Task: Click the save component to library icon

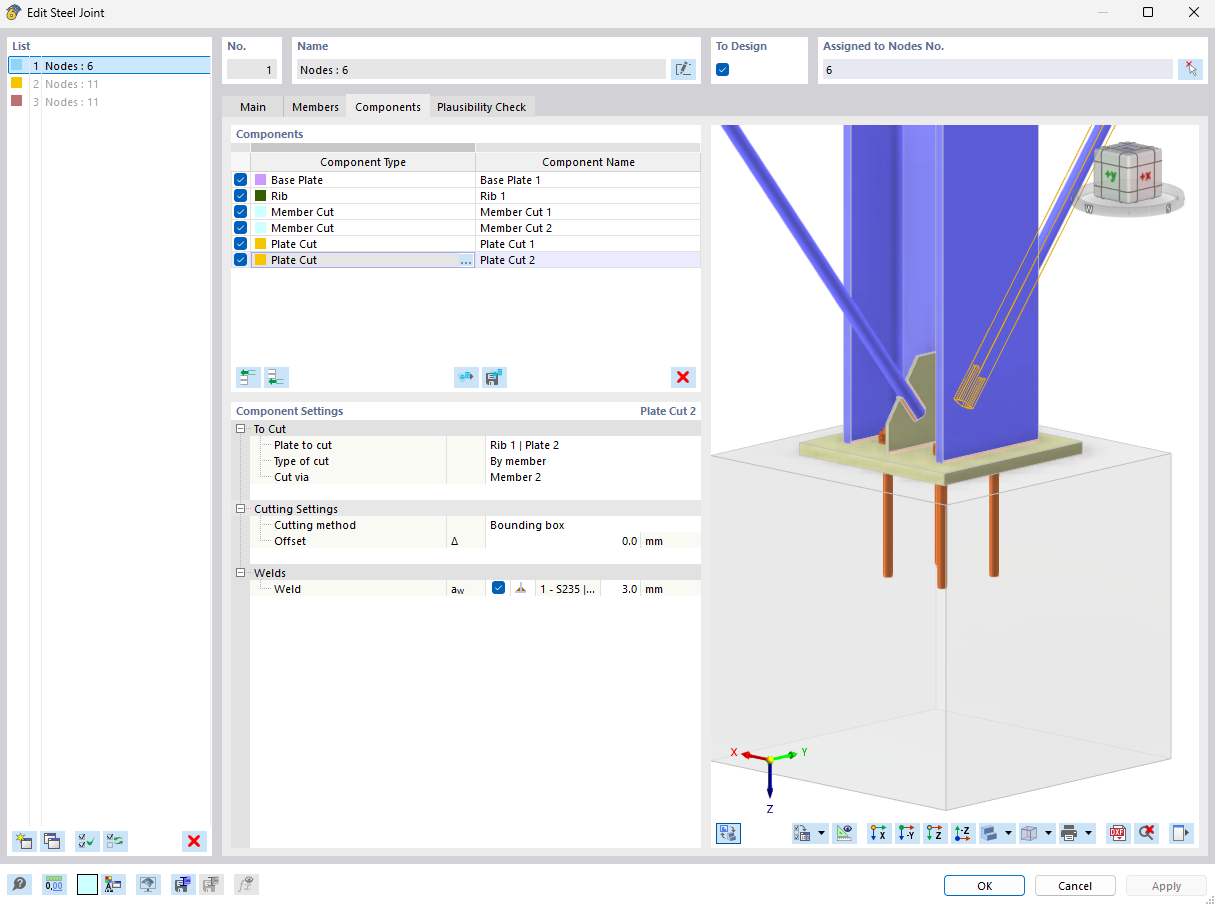Action: point(494,377)
